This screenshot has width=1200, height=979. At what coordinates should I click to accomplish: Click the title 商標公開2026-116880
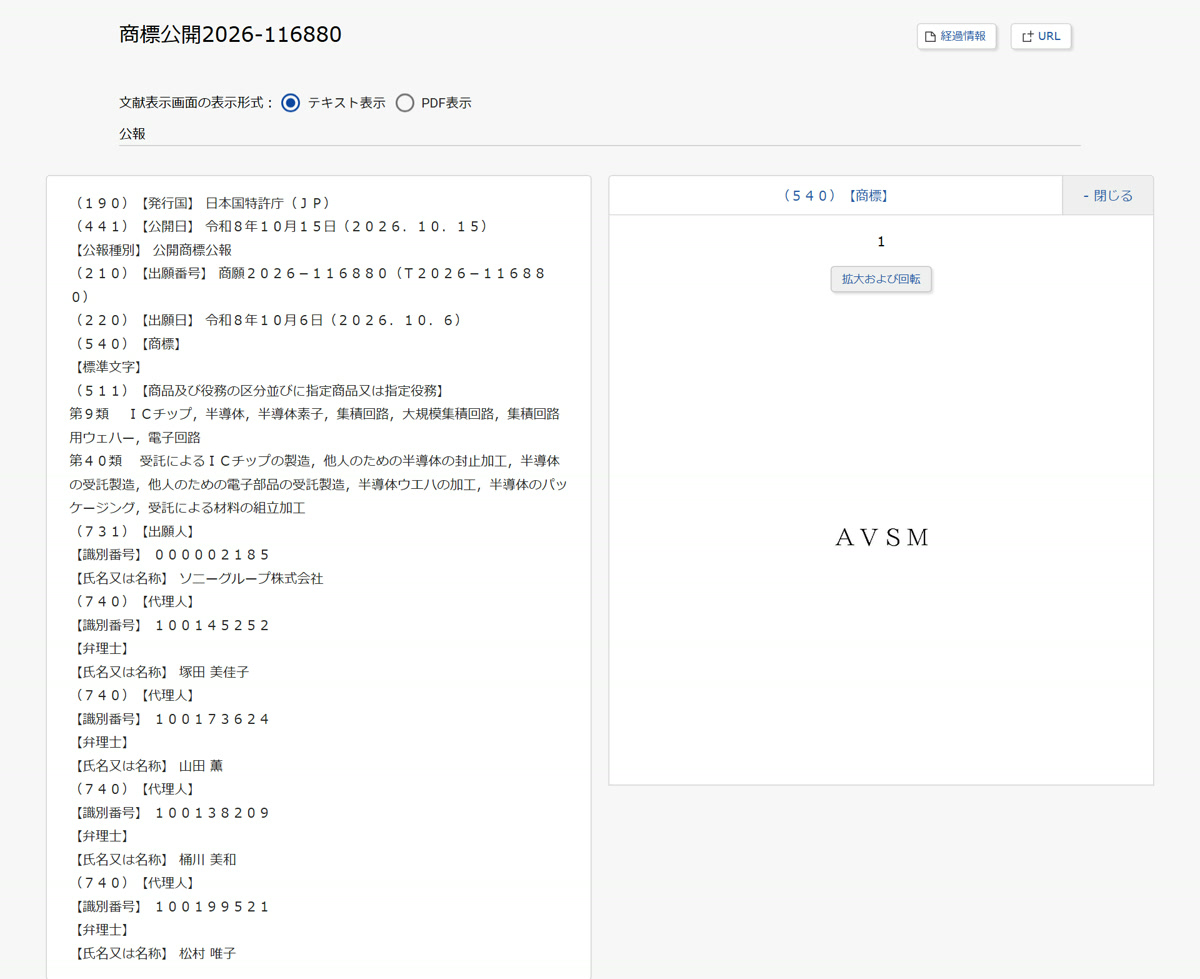click(x=230, y=35)
